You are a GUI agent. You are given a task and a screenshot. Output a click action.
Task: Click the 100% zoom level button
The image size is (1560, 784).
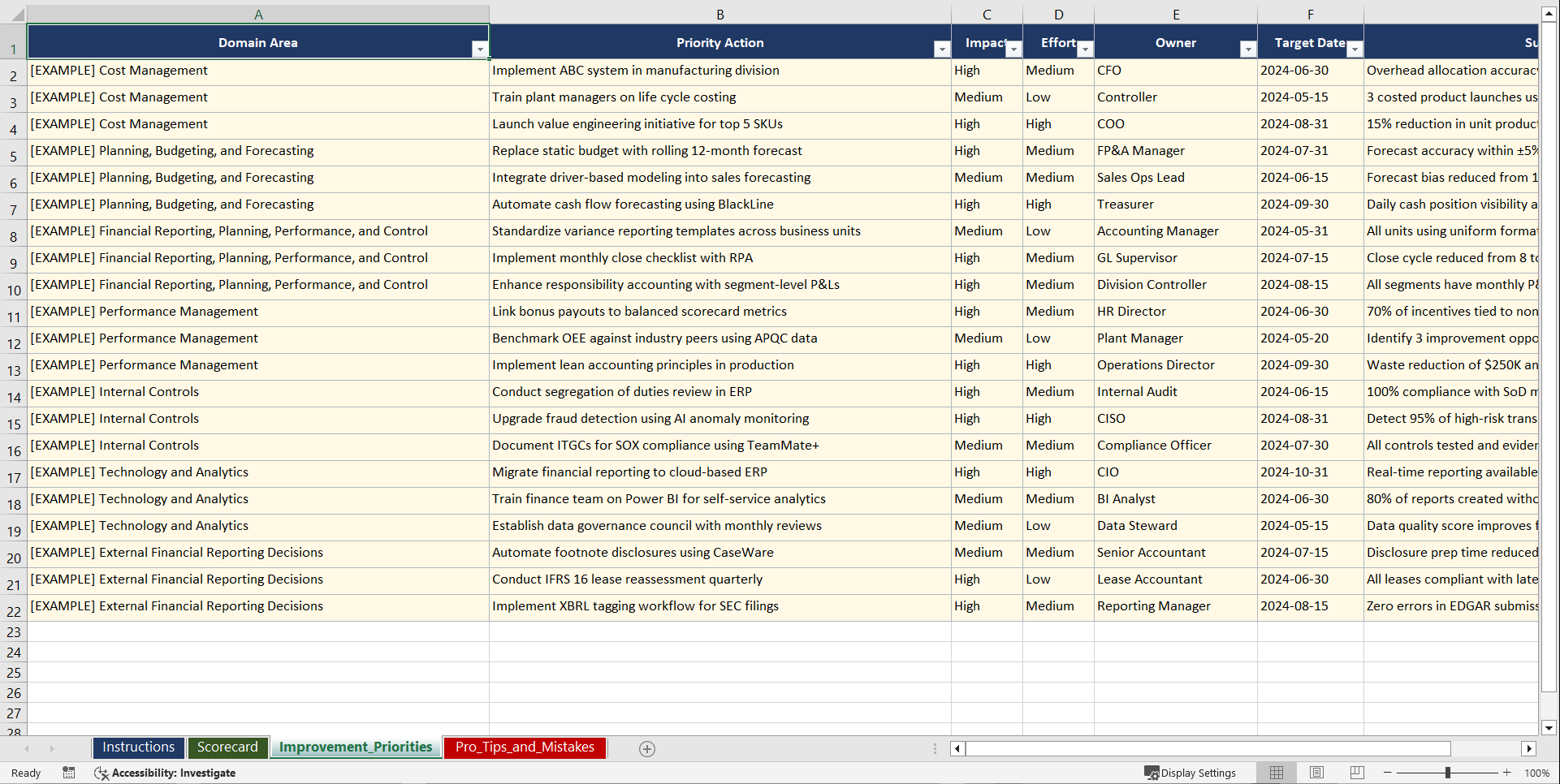click(x=1537, y=773)
